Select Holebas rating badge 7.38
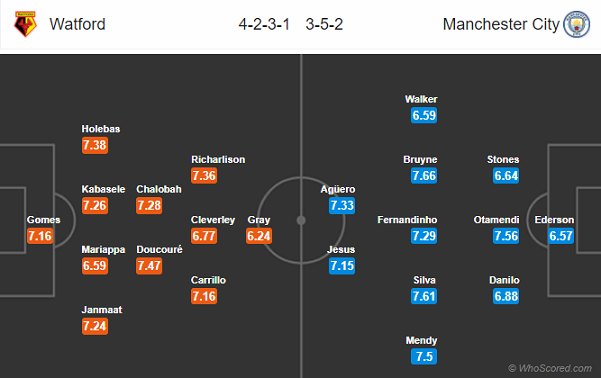601x378 pixels. click(95, 145)
